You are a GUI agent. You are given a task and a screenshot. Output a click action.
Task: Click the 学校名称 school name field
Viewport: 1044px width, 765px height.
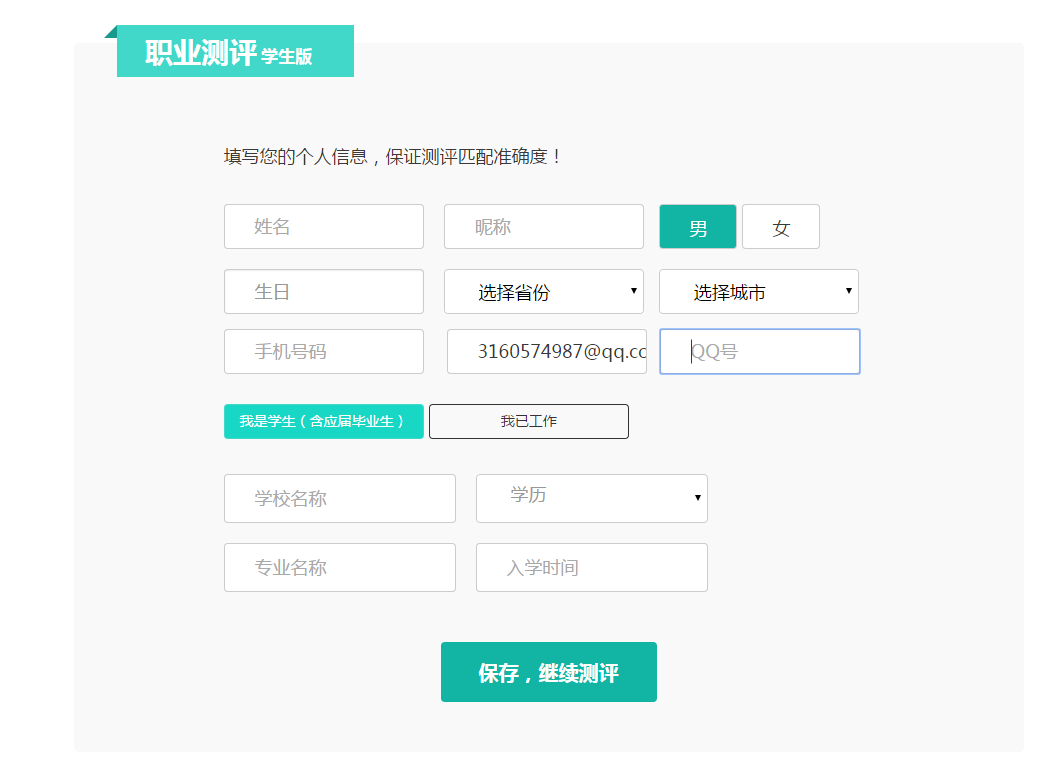click(x=340, y=499)
